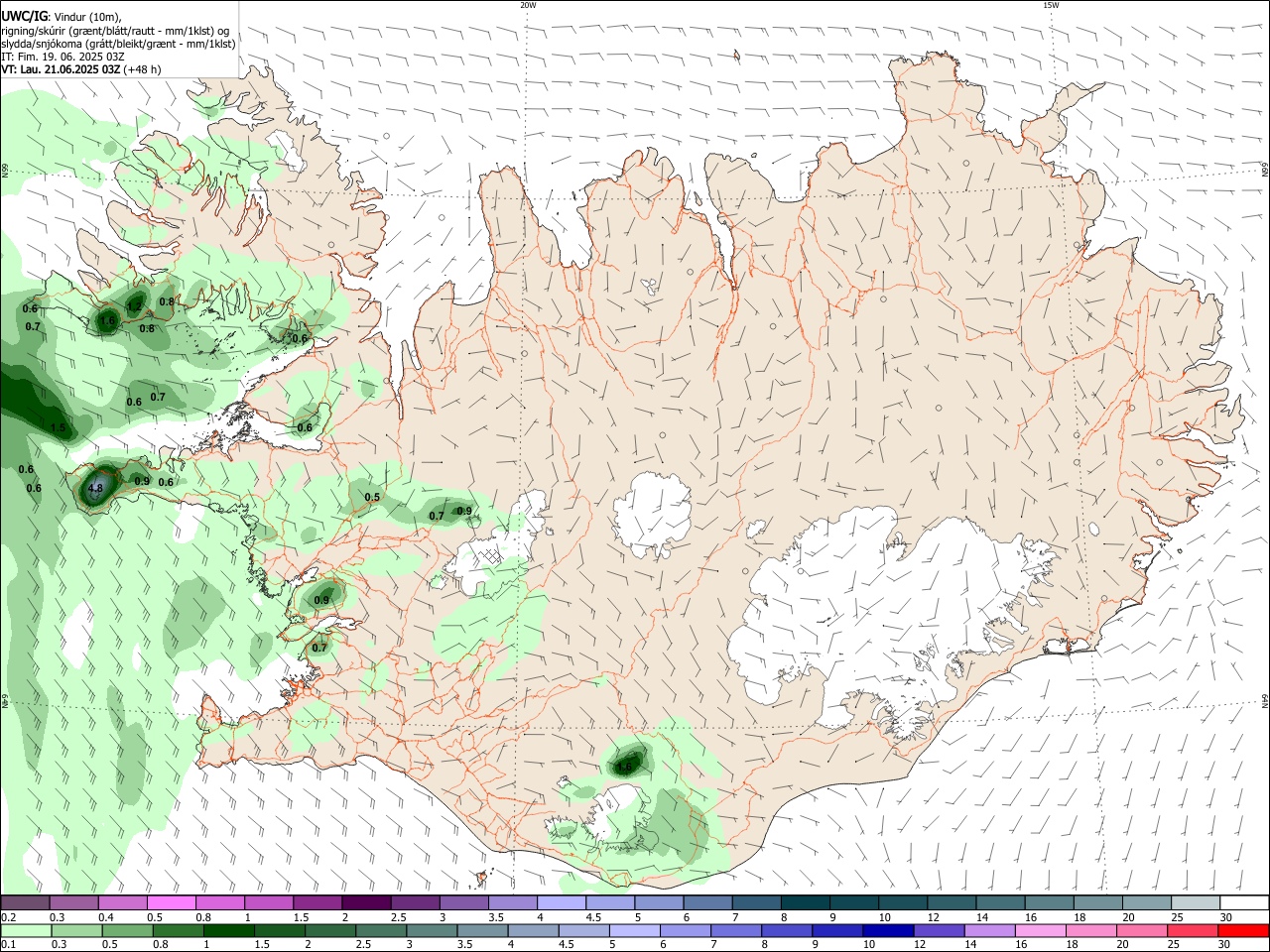Click the white 30 swatch in upper legend row

[x=1243, y=903]
